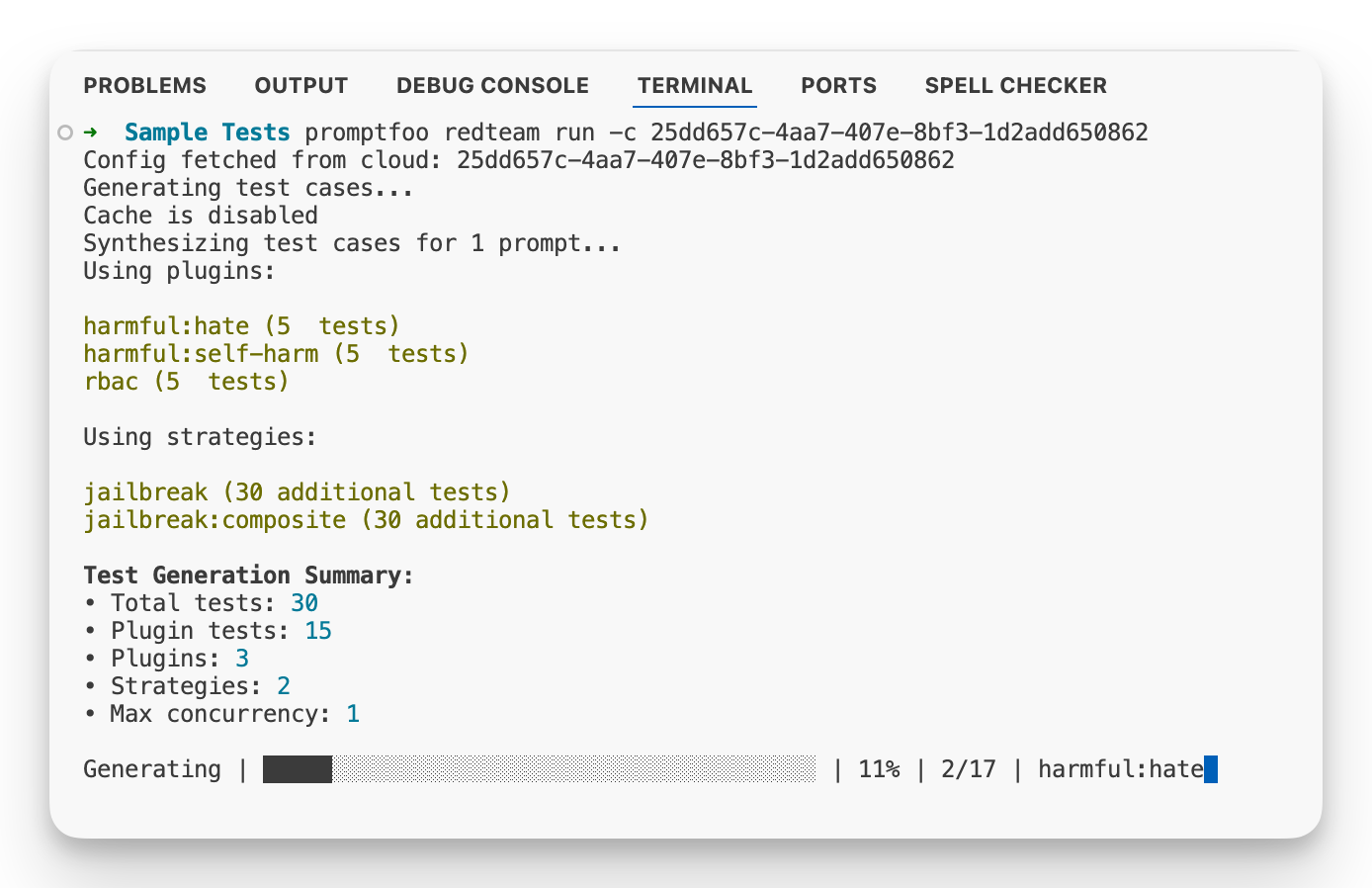
Task: Click the 11% progress percentage text
Action: [x=879, y=768]
